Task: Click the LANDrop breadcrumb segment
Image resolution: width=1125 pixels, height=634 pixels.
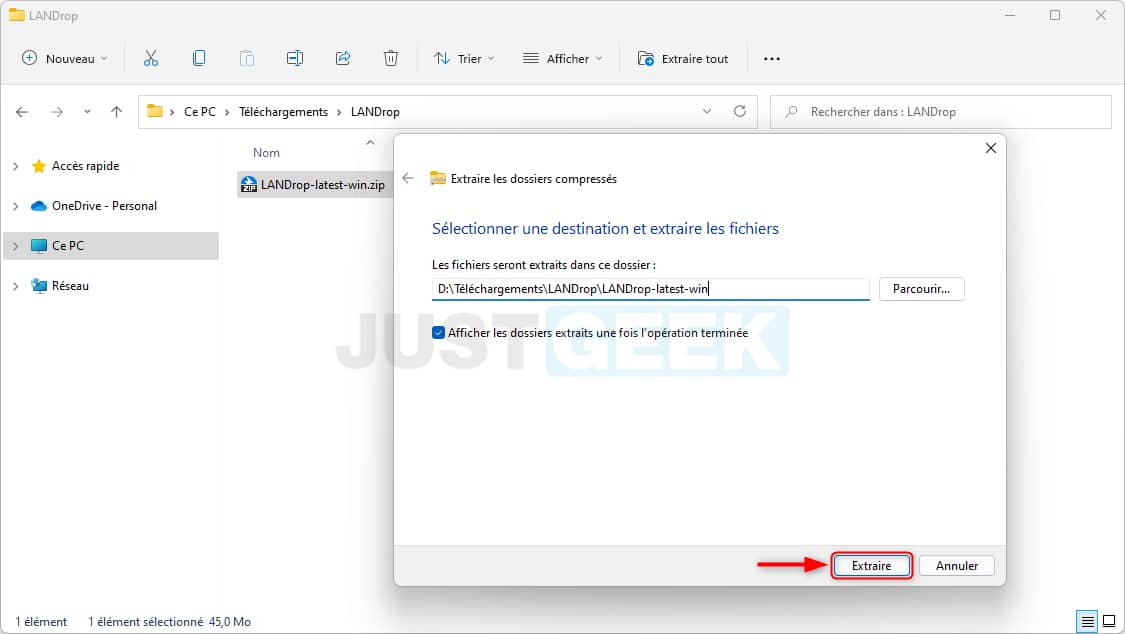Action: tap(375, 112)
